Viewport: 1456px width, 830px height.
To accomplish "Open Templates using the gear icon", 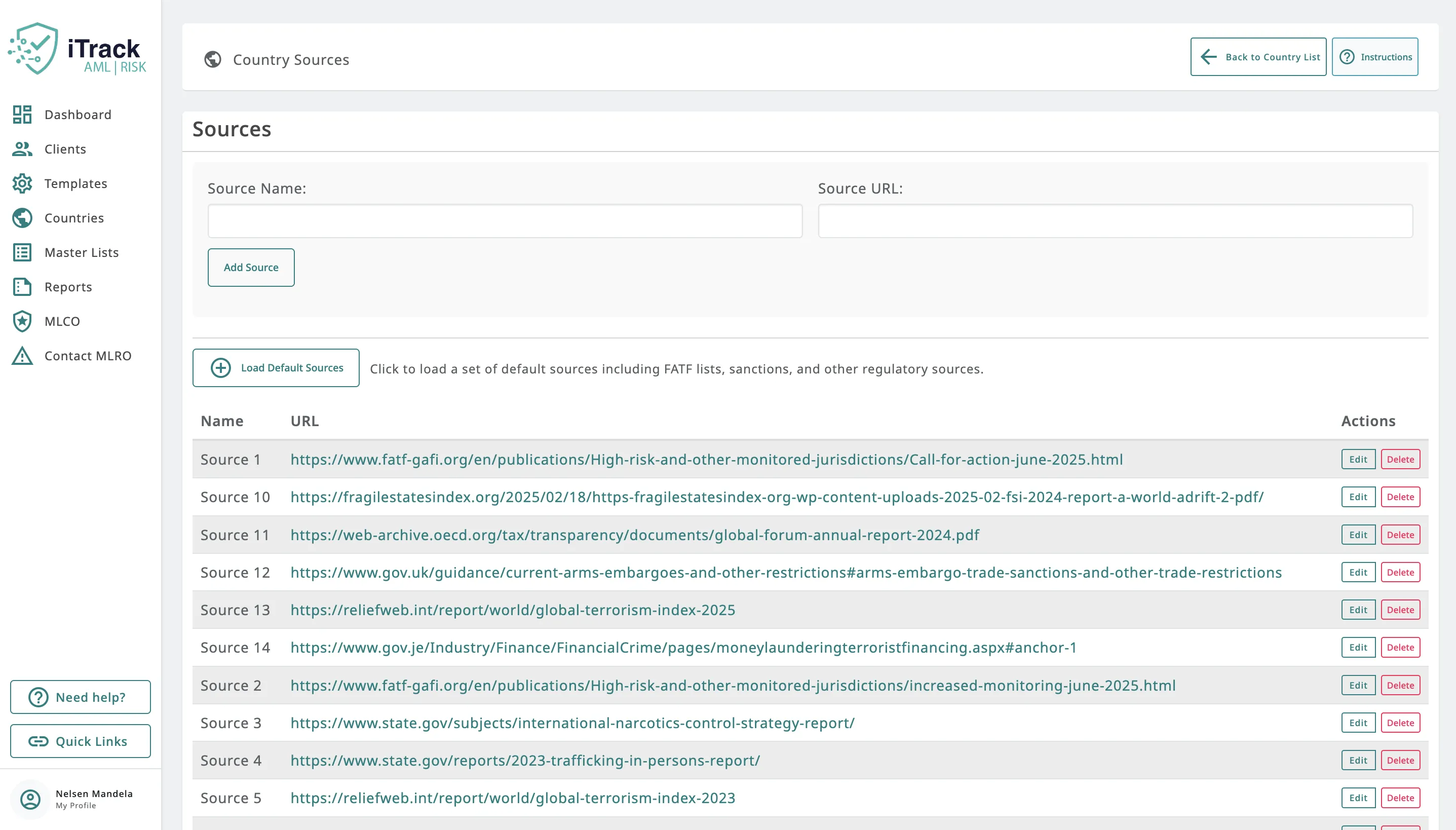I will pos(22,183).
